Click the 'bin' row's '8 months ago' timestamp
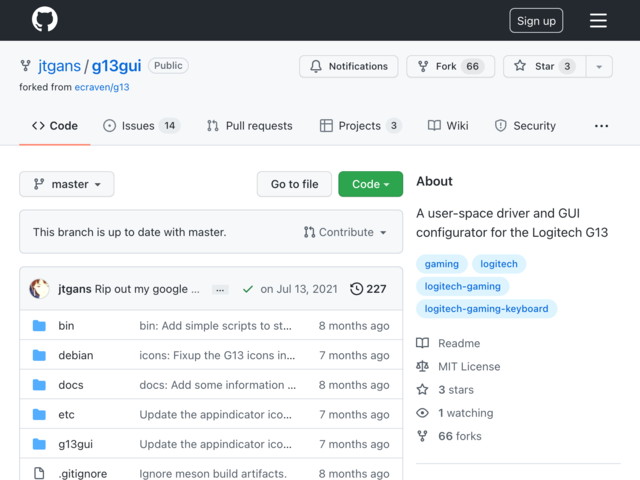The height and width of the screenshot is (480, 640). (354, 326)
